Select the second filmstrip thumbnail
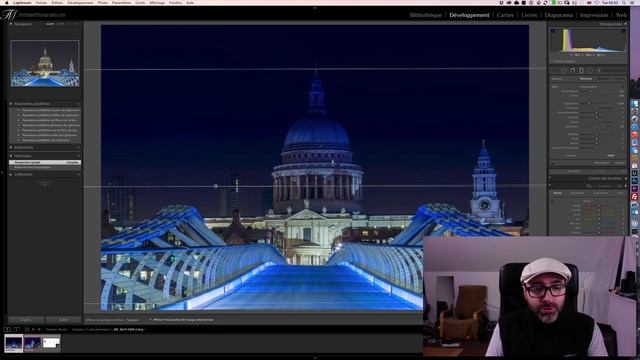This screenshot has width=640, height=360. 32,343
